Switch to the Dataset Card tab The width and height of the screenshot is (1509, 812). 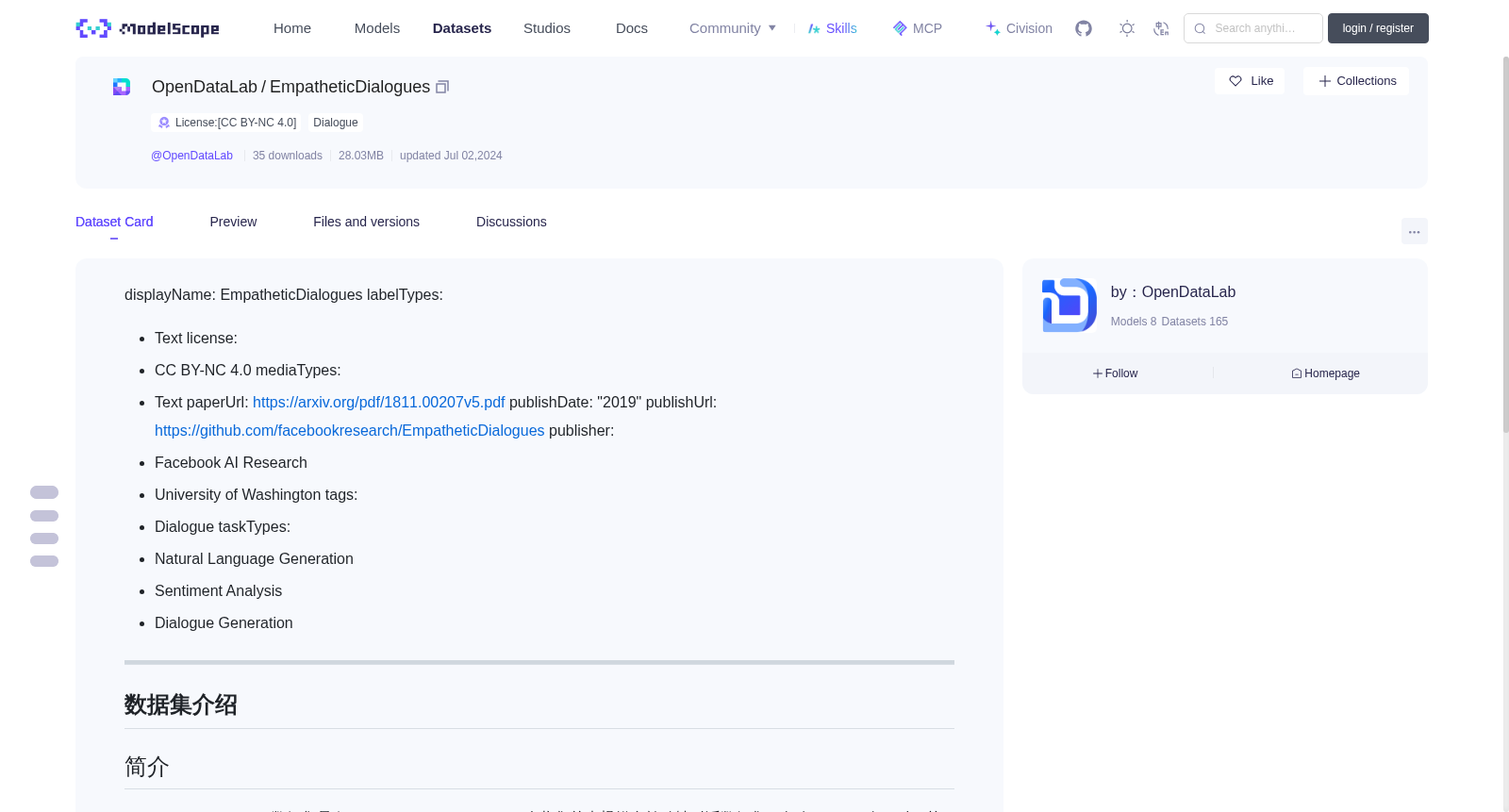click(114, 222)
